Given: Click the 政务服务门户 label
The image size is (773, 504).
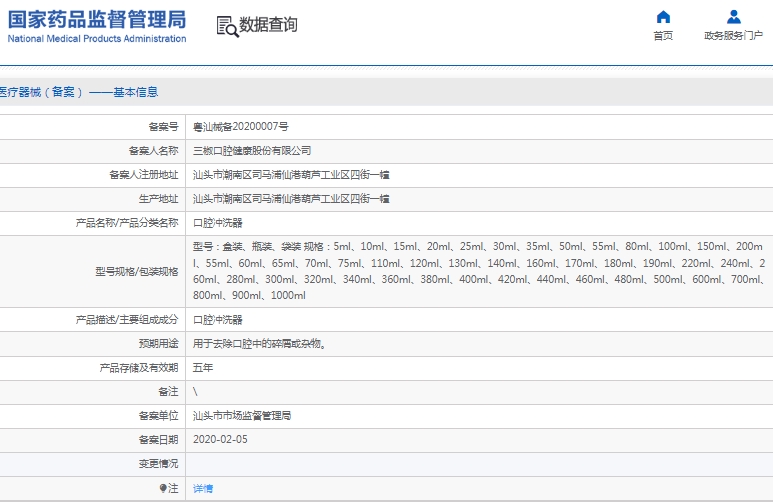Looking at the screenshot, I should click(734, 36).
